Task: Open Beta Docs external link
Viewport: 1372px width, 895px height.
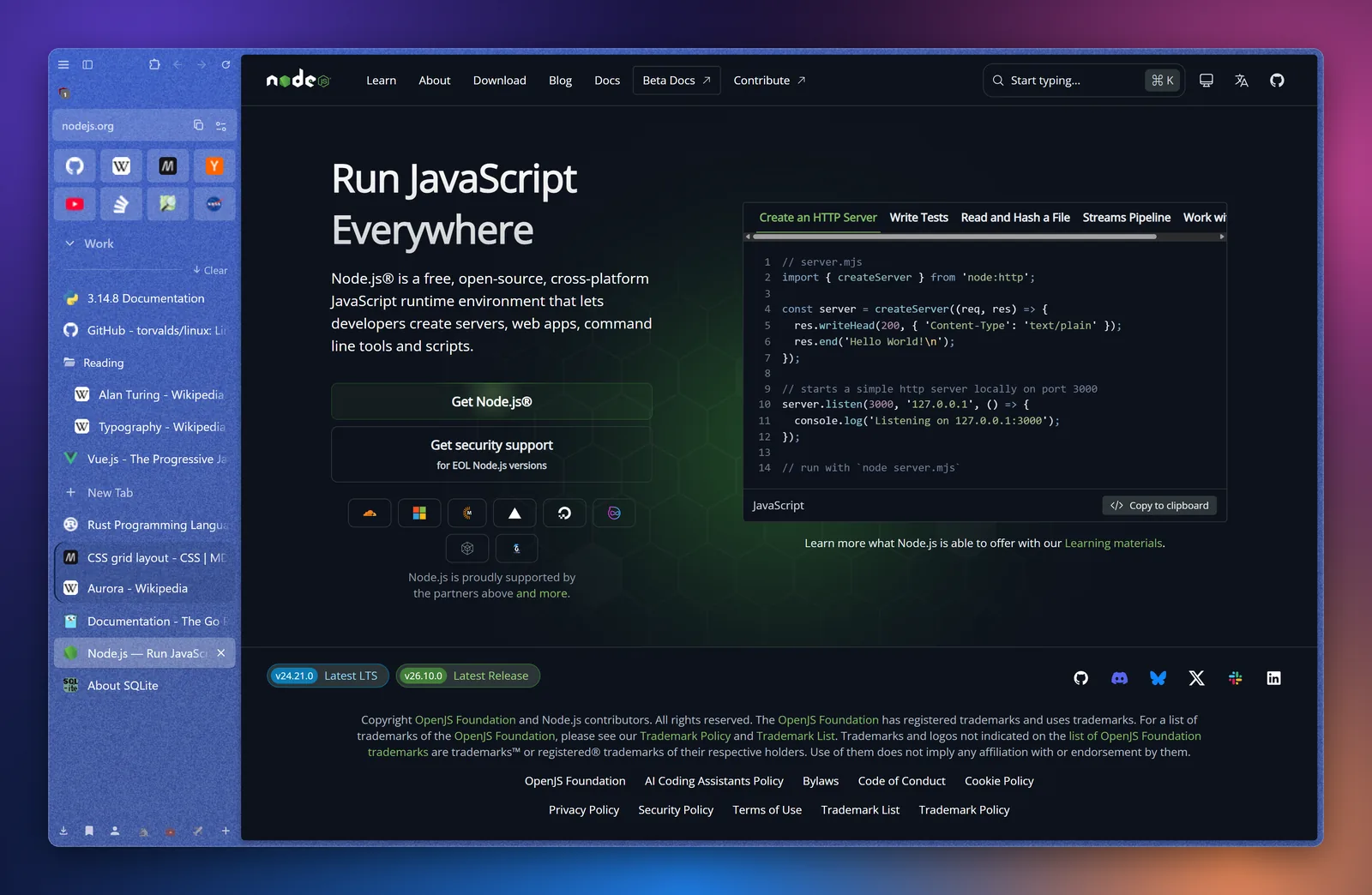Action: click(x=677, y=81)
